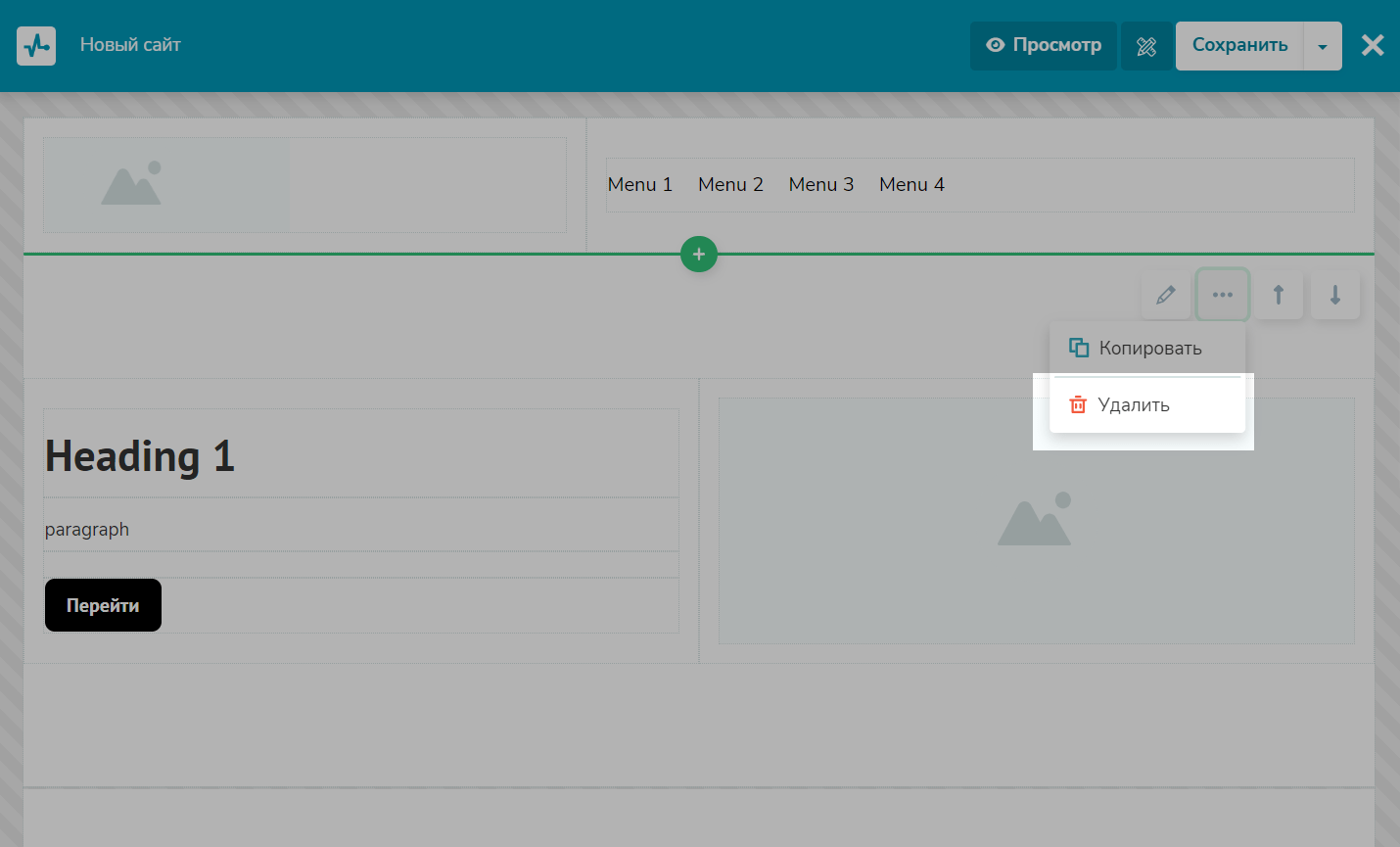The height and width of the screenshot is (847, 1400).
Task: Add a section with green plus button
Action: [x=699, y=255]
